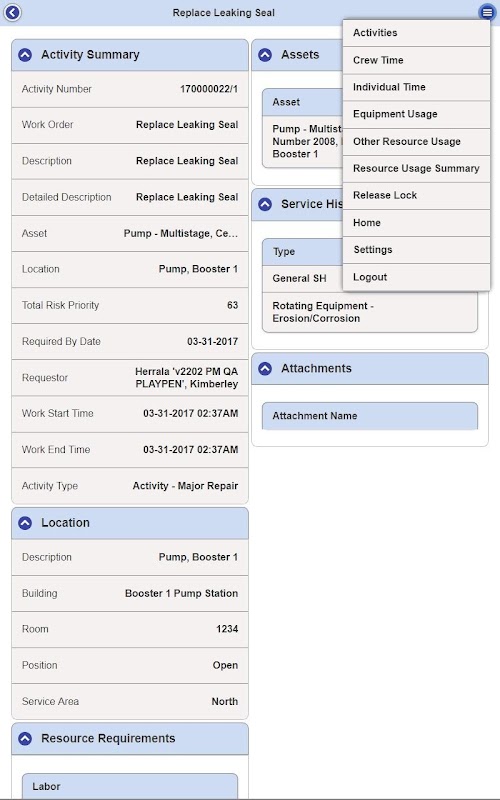
Task: Collapse the Location section
Action: [x=25, y=523]
